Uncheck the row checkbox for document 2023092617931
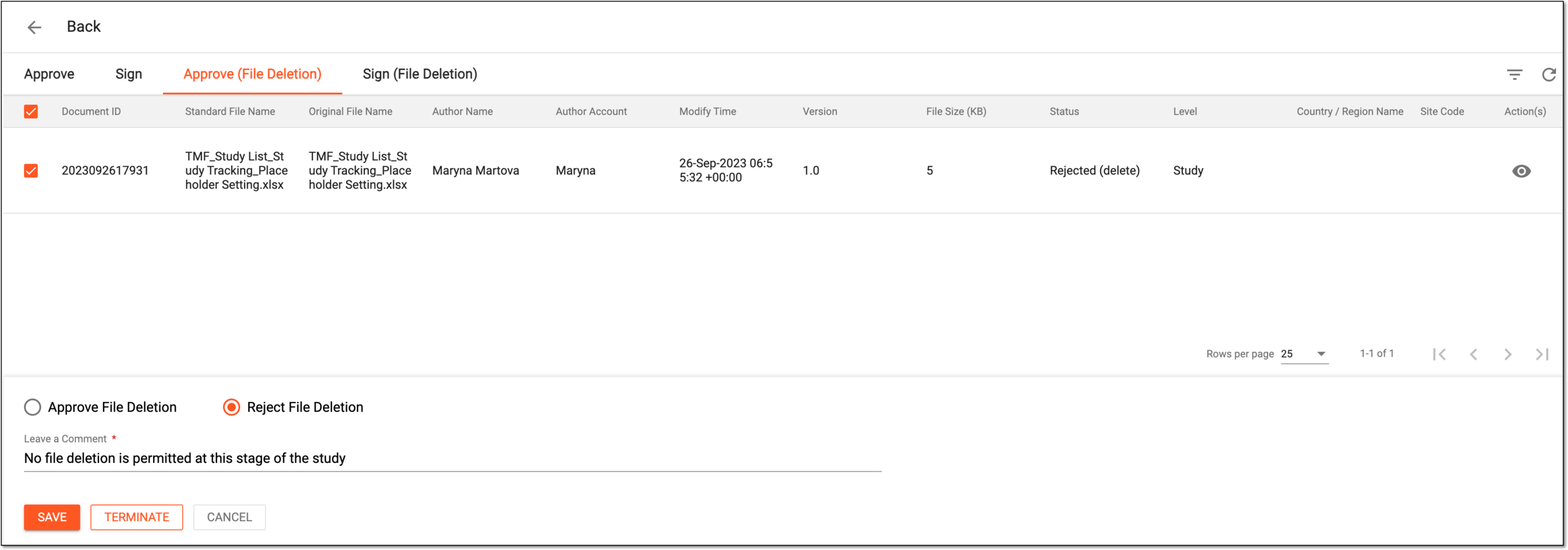Image resolution: width=1568 pixels, height=550 pixels. pos(31,171)
